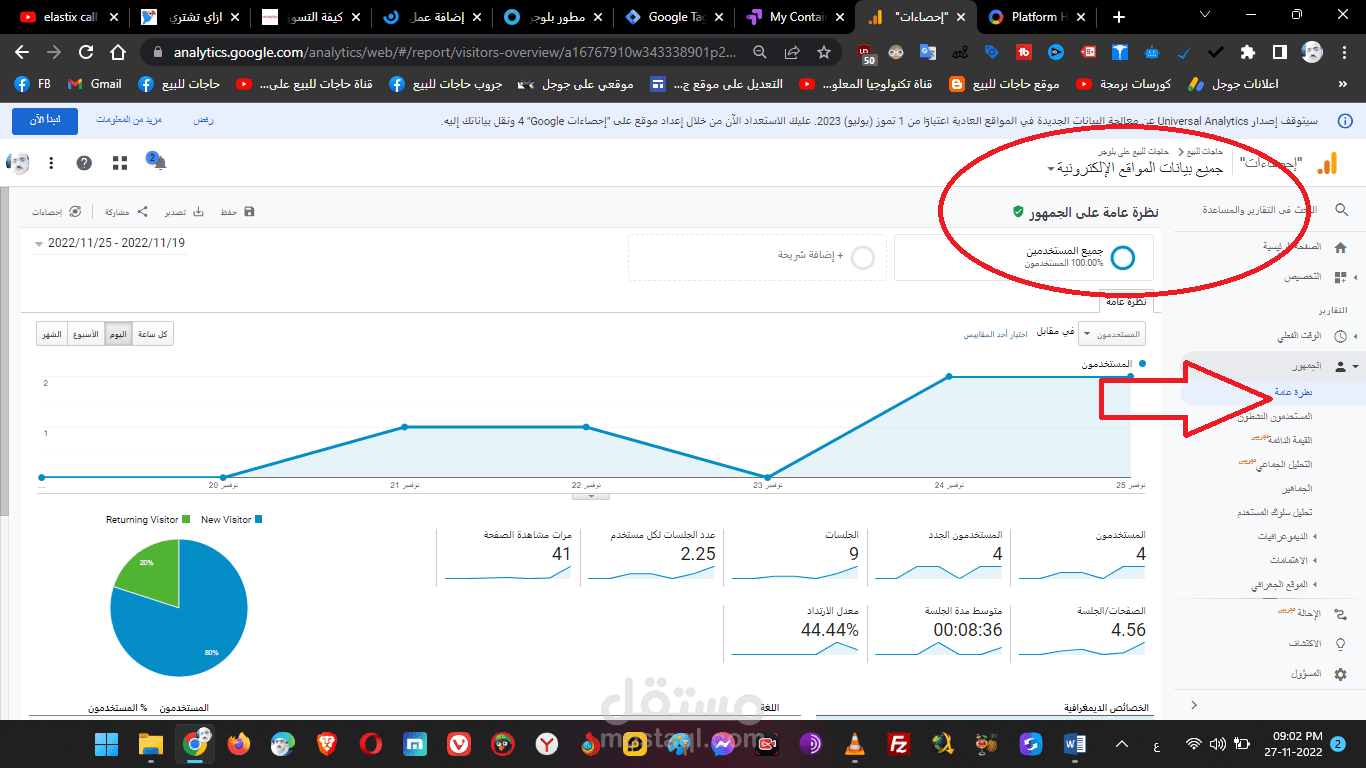
Task: Select the كل ساعة hourly granularity
Action: (153, 334)
